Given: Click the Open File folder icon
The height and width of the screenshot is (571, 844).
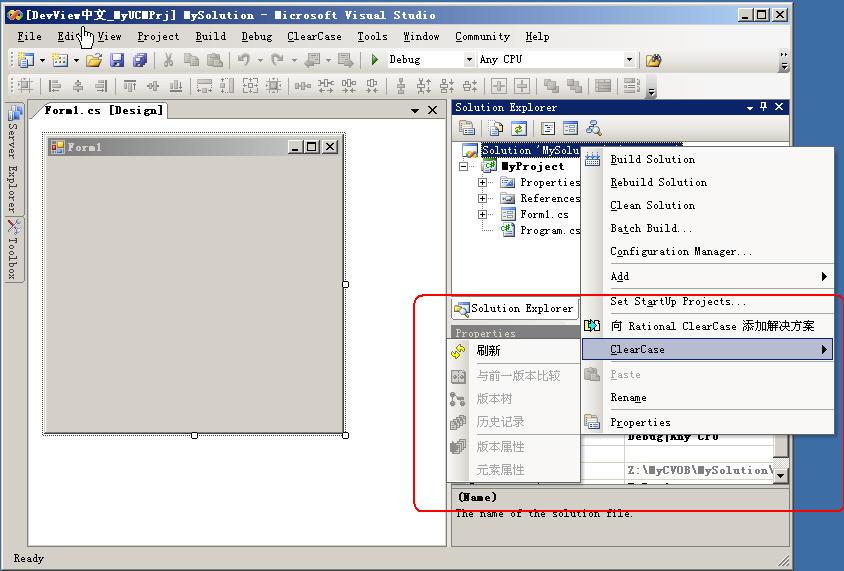Looking at the screenshot, I should 94,60.
